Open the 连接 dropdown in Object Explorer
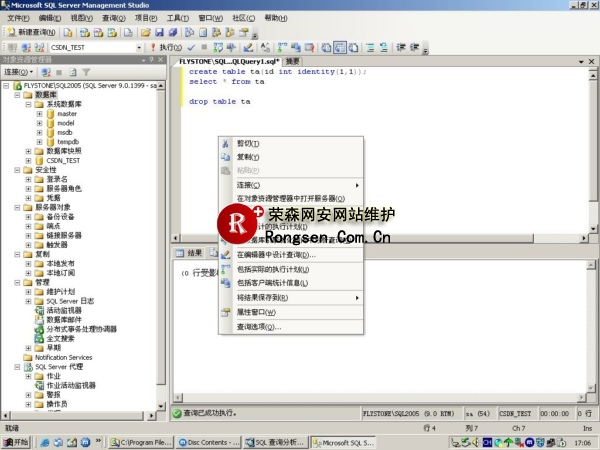Screen dimensions: 600x450 pyautogui.click(x=18, y=72)
